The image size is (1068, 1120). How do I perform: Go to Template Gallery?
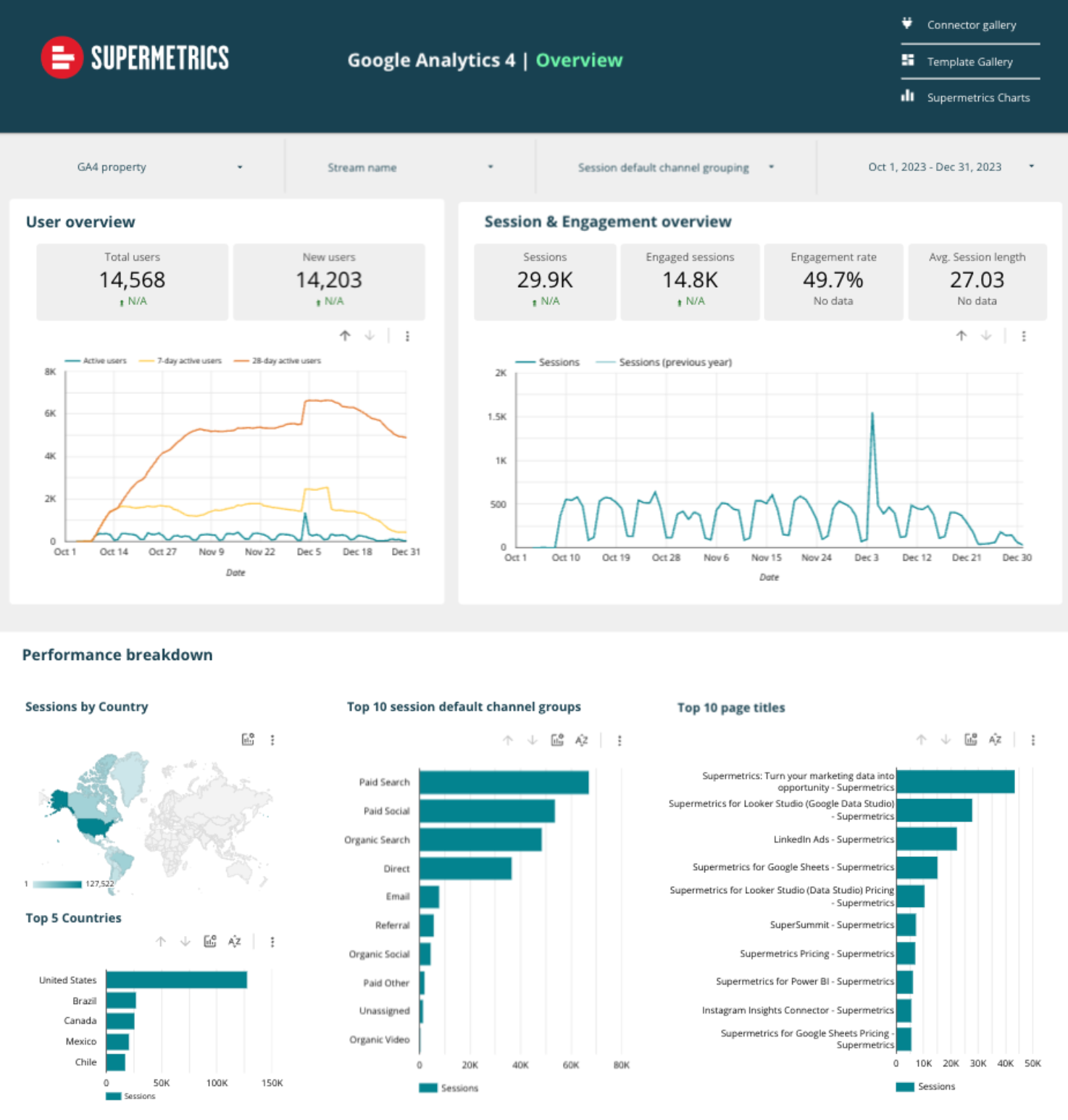969,62
